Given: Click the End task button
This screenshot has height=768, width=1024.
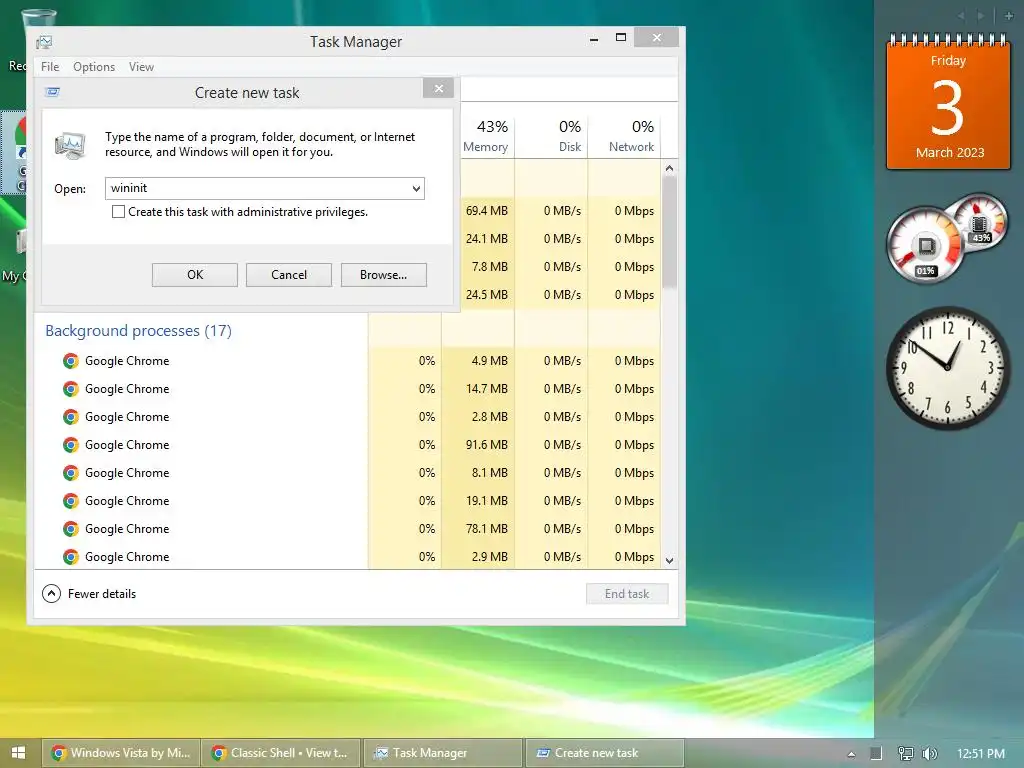Looking at the screenshot, I should [627, 594].
